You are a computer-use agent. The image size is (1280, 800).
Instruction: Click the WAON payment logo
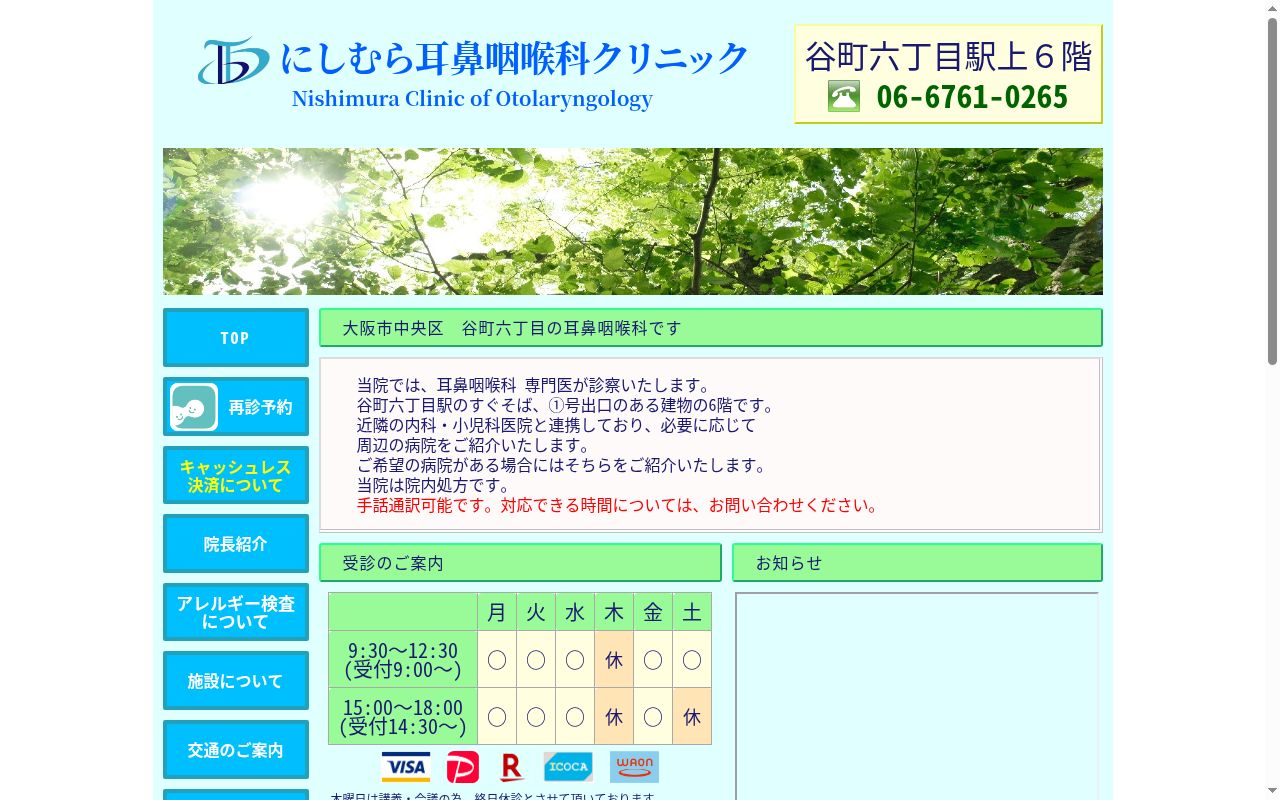tap(634, 767)
